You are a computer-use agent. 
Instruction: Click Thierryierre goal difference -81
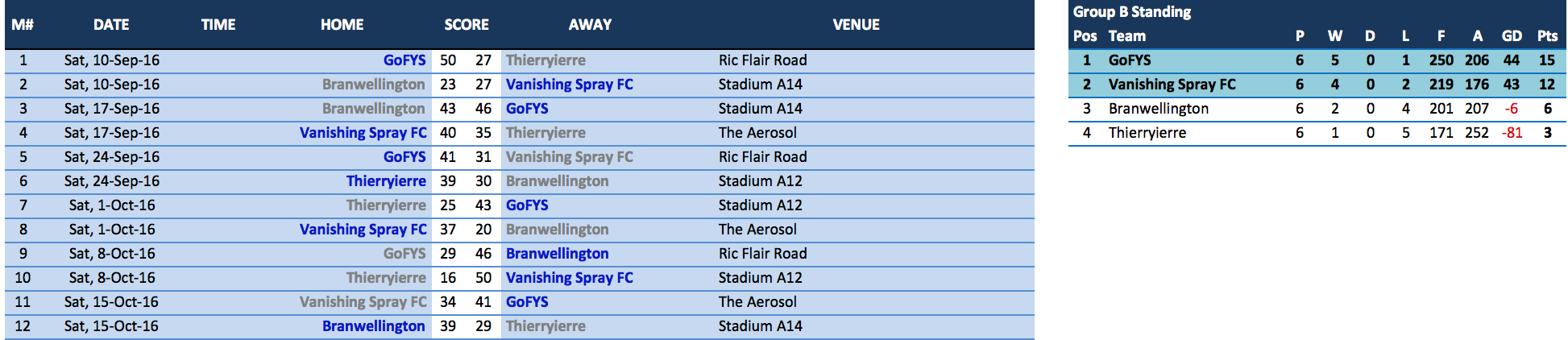[x=1512, y=133]
